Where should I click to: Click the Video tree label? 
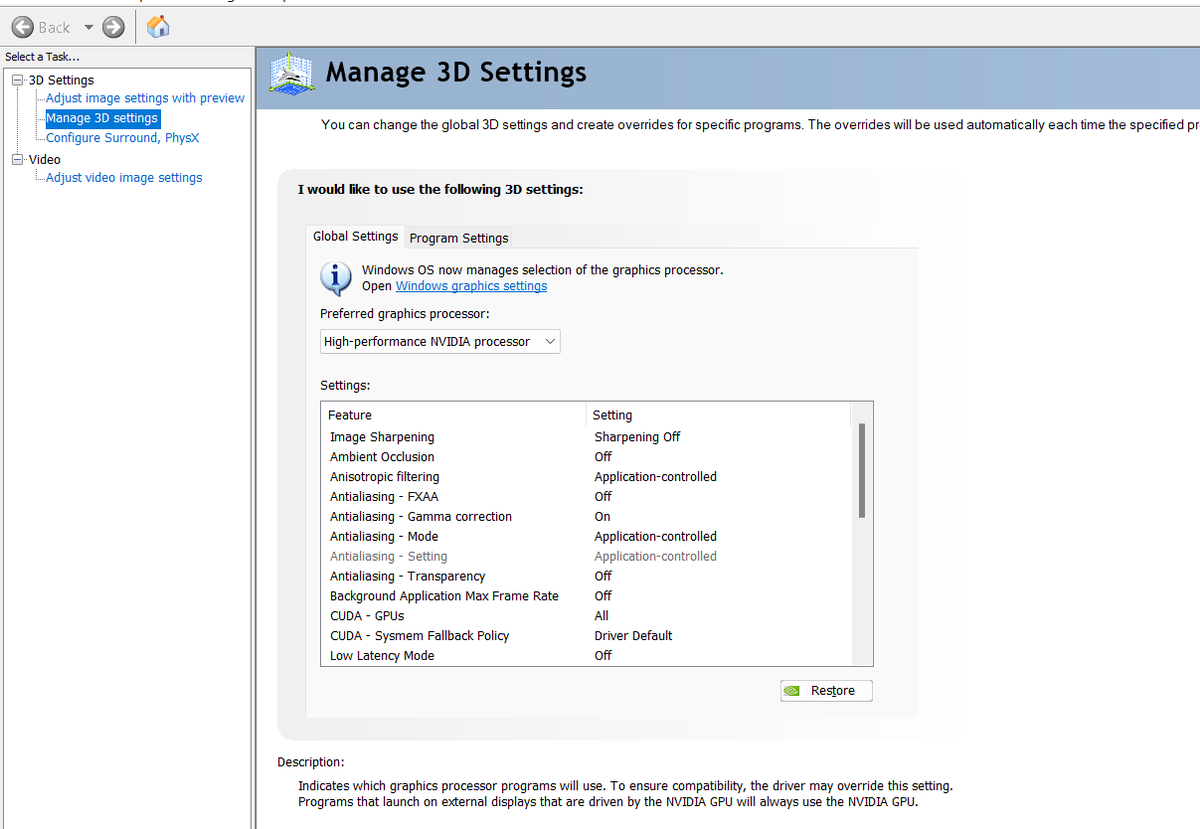pos(44,160)
